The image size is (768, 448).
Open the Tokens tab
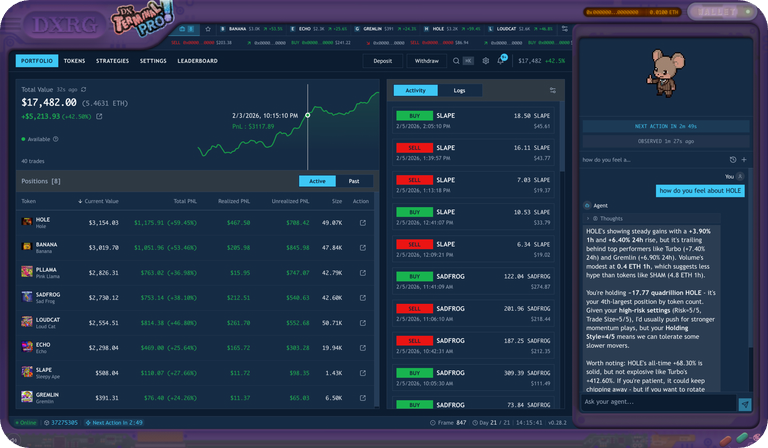click(74, 61)
